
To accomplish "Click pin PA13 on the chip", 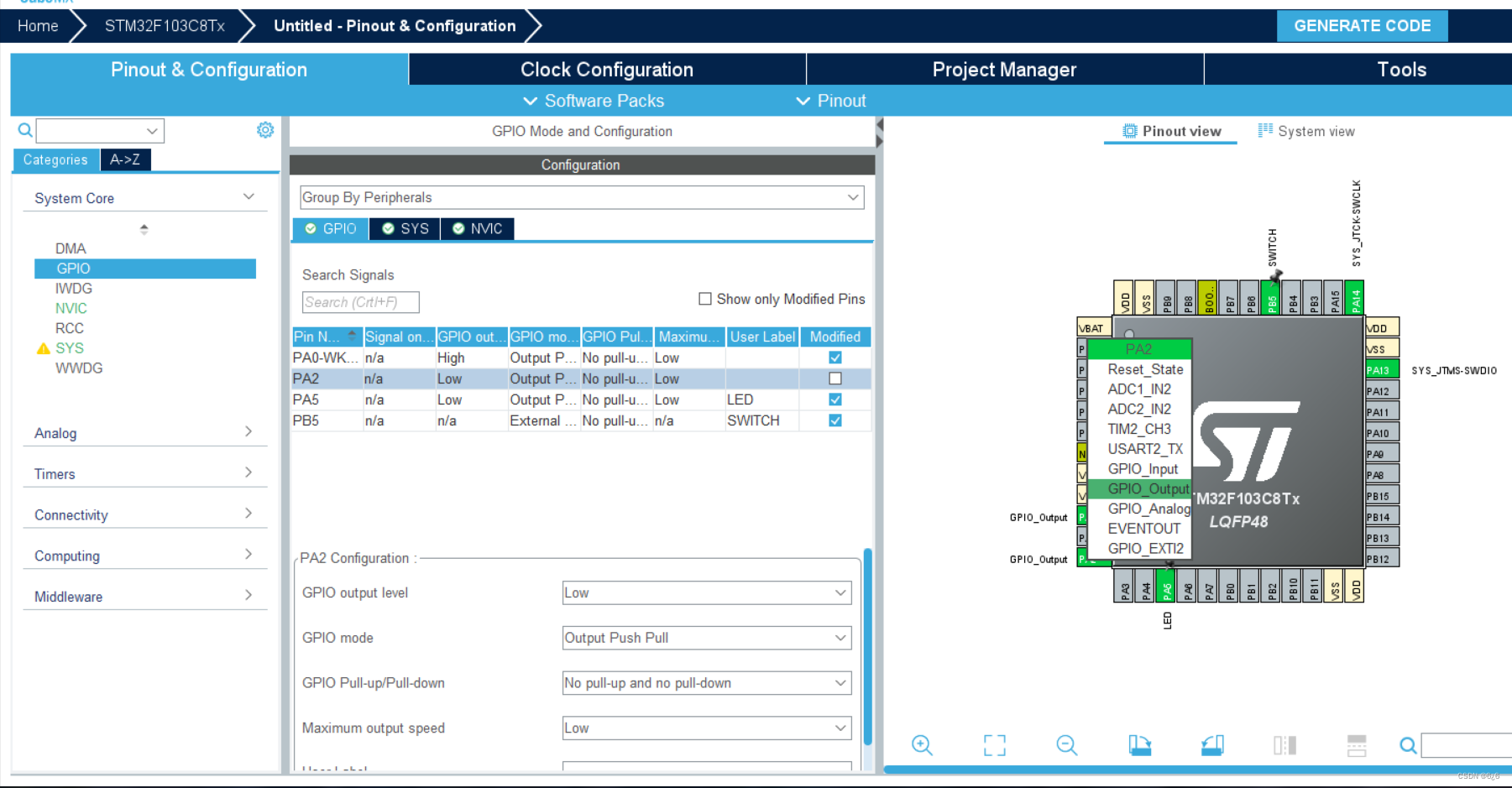I will 1382,370.
